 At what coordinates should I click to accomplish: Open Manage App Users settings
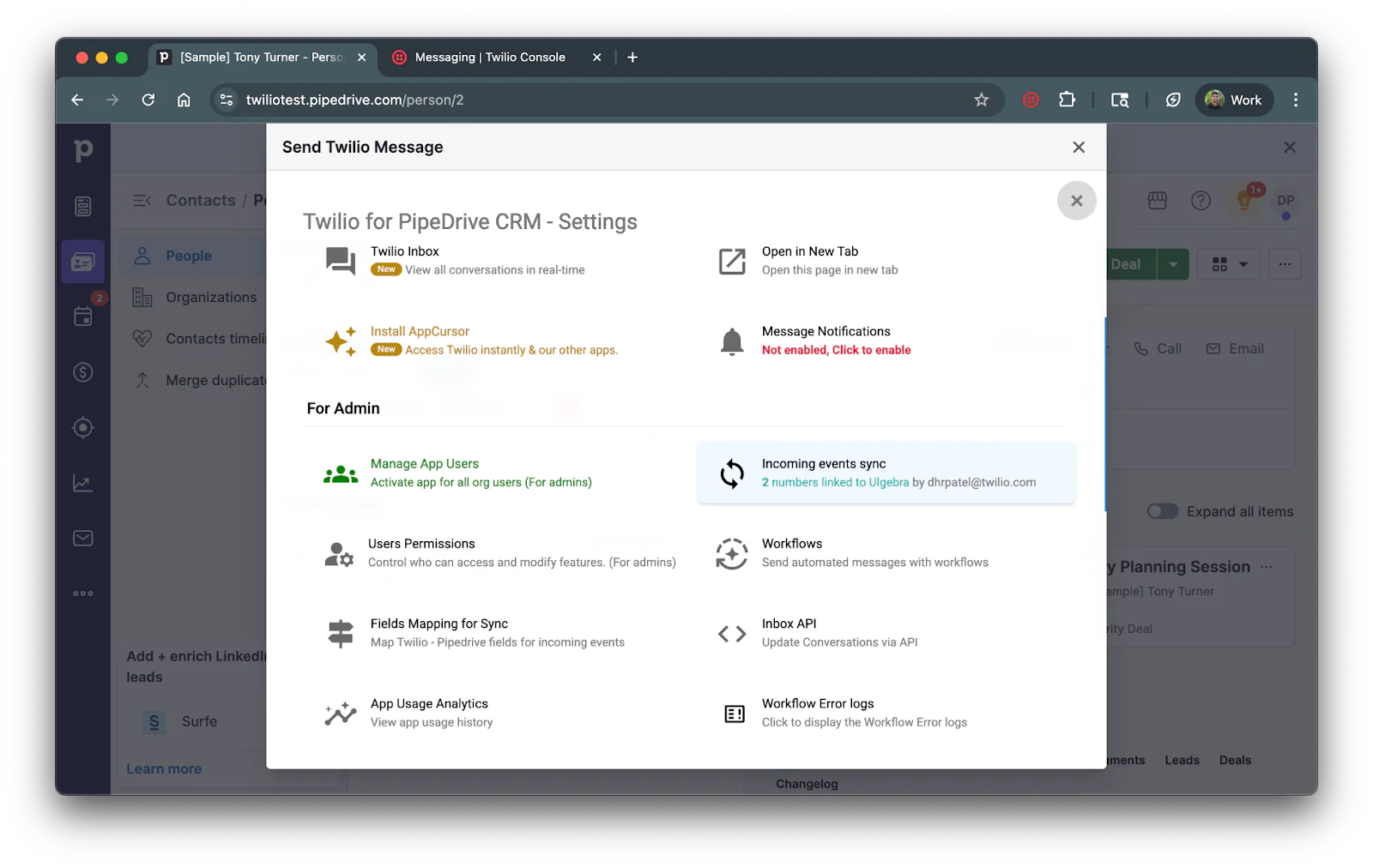425,463
